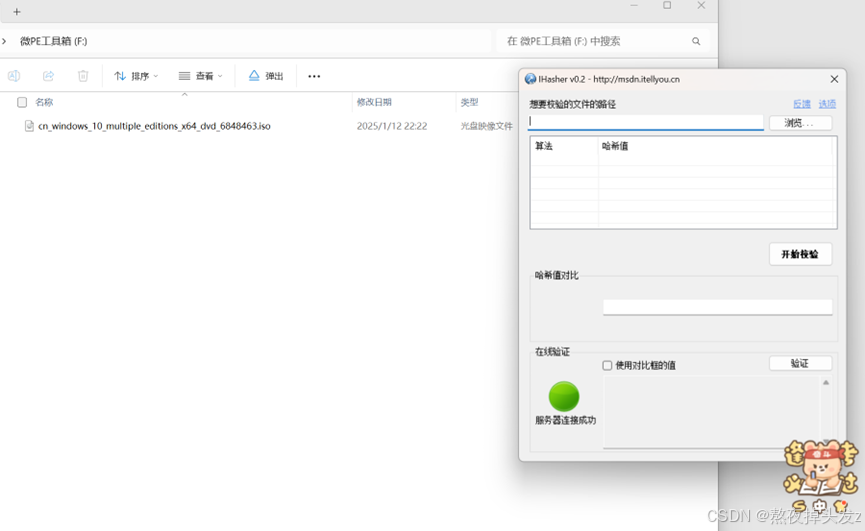Click the green server status indicator
Image resolution: width=865 pixels, height=531 pixels.
[x=564, y=396]
